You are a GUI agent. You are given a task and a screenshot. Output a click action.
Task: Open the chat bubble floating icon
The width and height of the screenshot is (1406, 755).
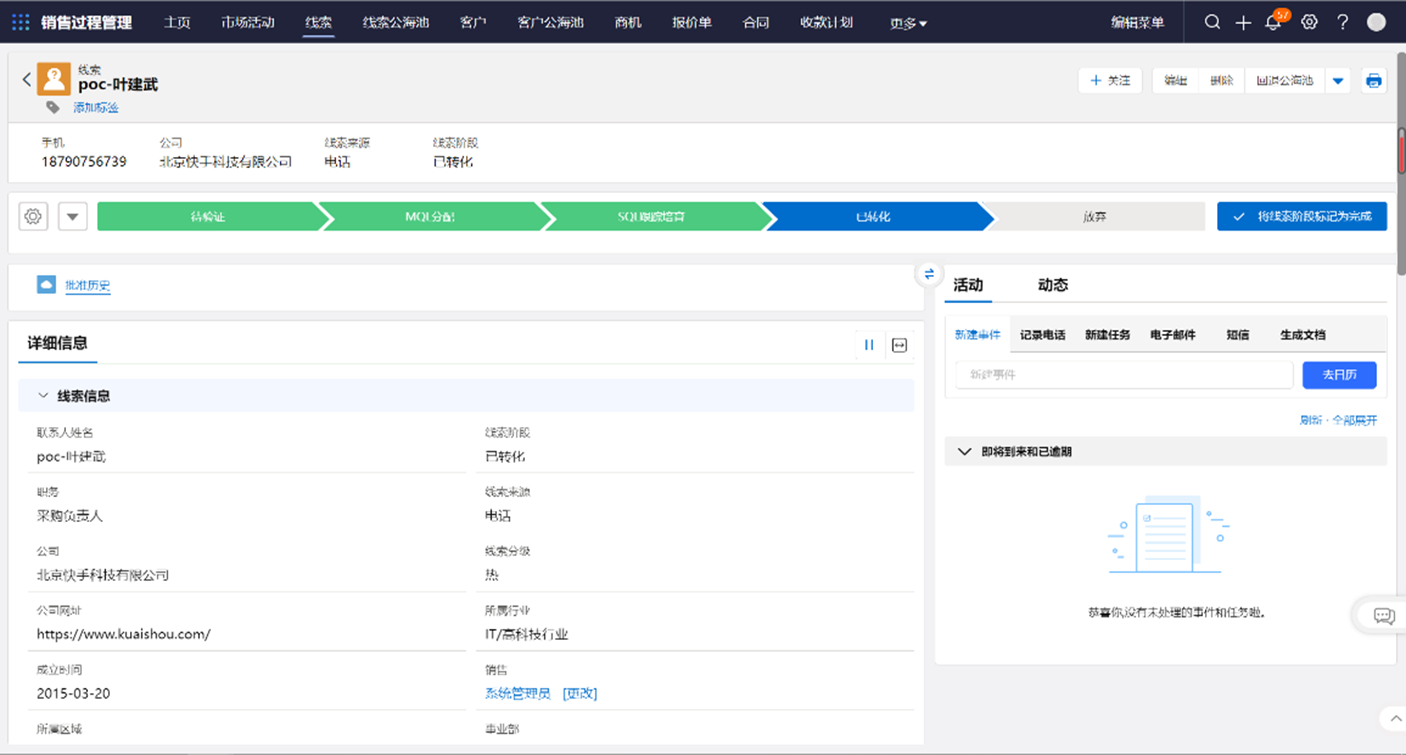click(1384, 616)
